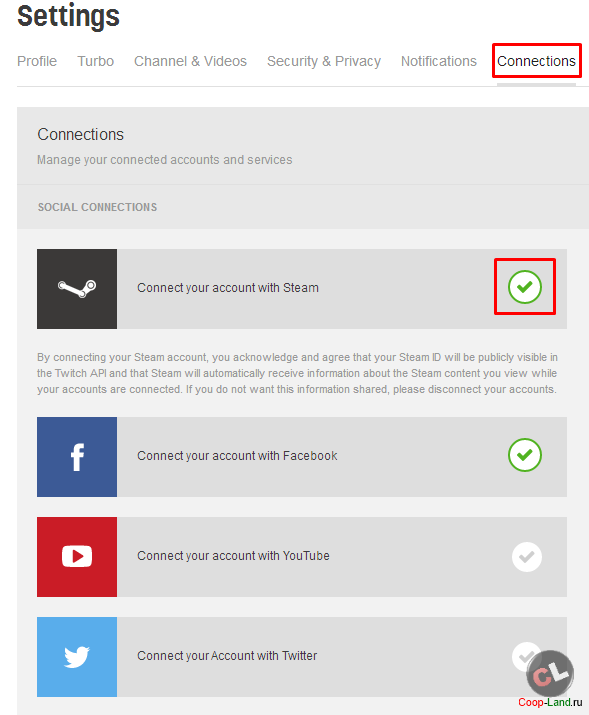Click the Facebook logo icon

[77, 457]
